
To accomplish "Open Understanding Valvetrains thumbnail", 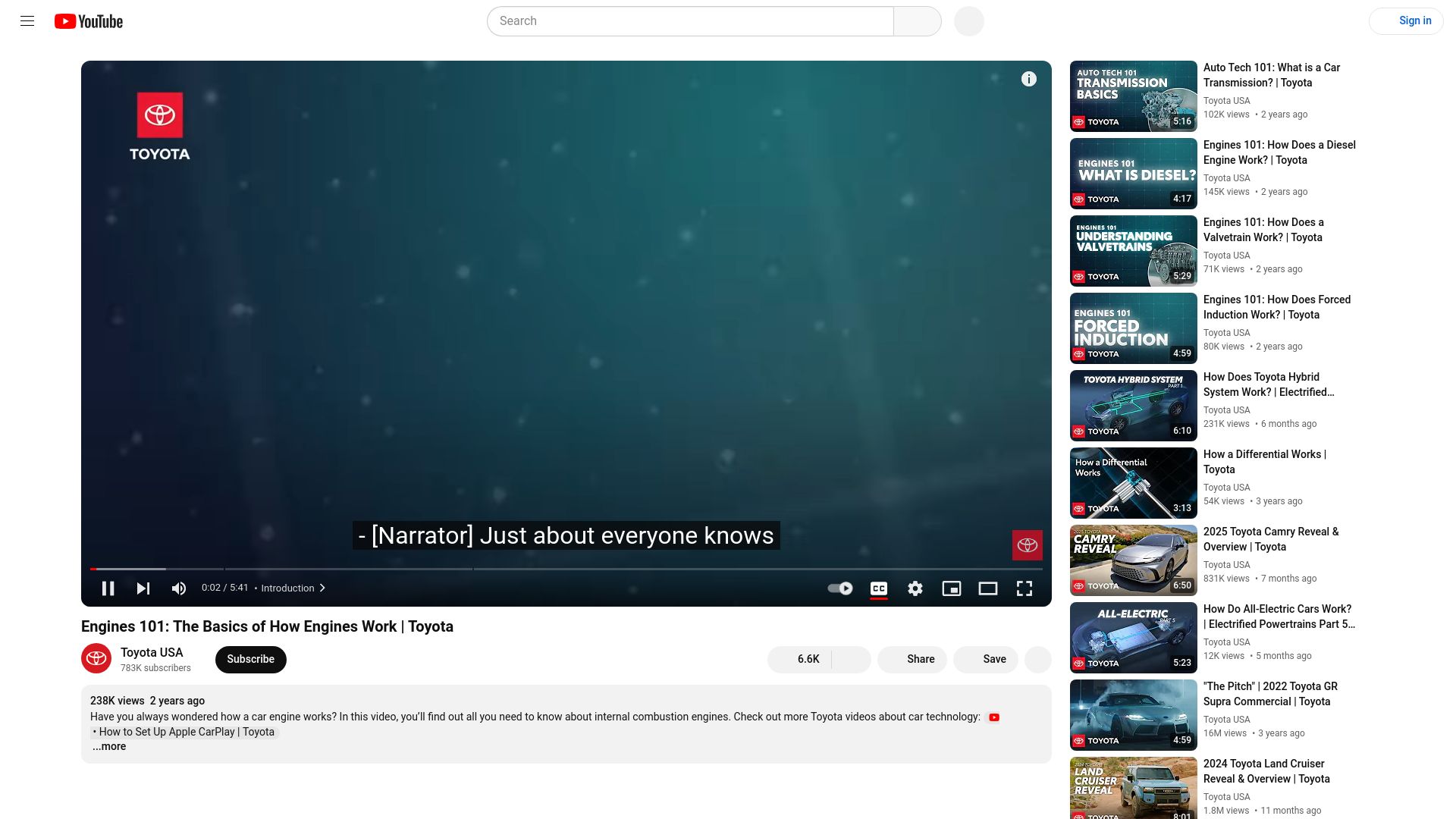I will [1134, 251].
